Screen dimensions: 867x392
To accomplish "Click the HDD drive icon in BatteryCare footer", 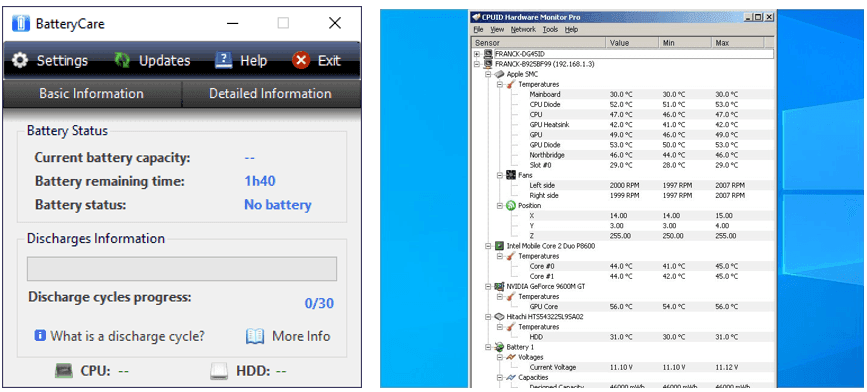I will pos(219,372).
